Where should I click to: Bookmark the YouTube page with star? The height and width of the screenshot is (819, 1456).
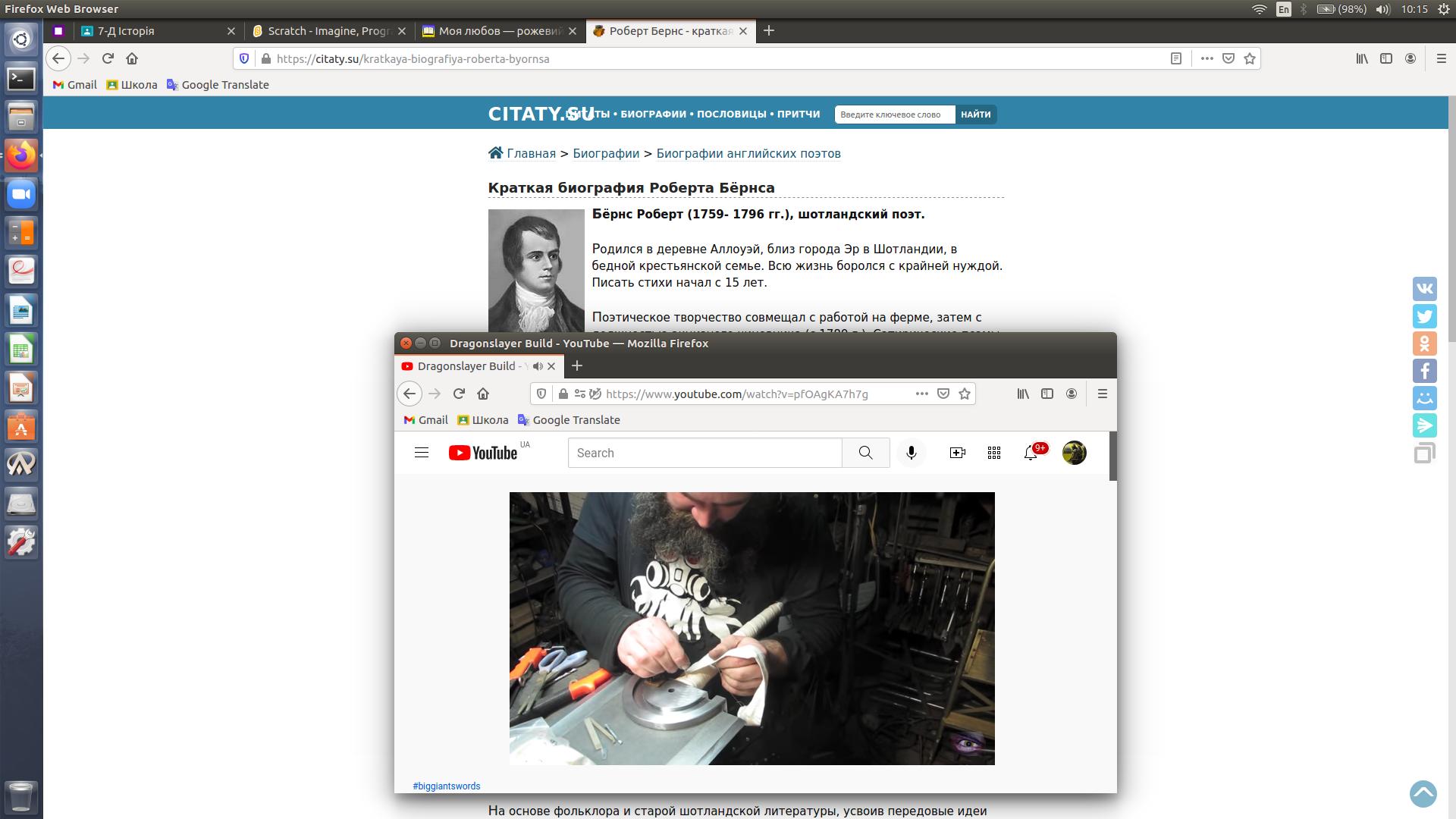click(x=964, y=394)
